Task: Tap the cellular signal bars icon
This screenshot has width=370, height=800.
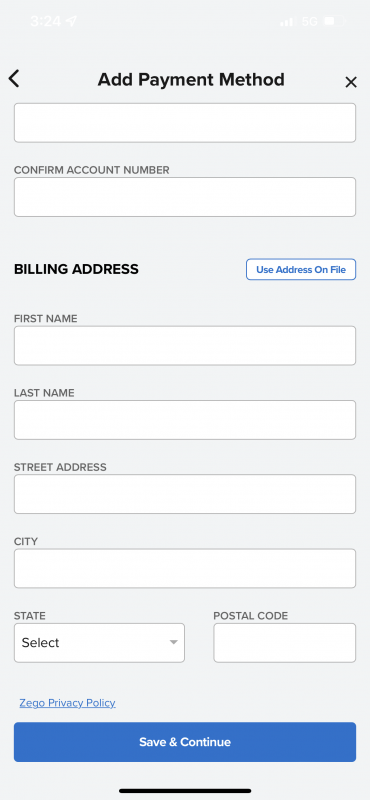Action: [x=286, y=21]
